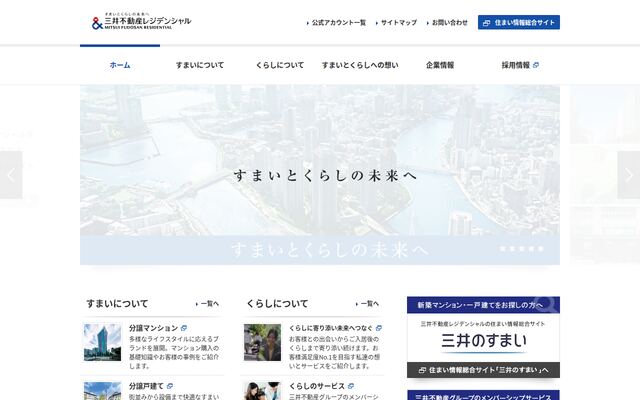This screenshot has height=400, width=640.
Task: Click the 三井不動産グループのメンバーシップサービス banner
Action: point(483,396)
